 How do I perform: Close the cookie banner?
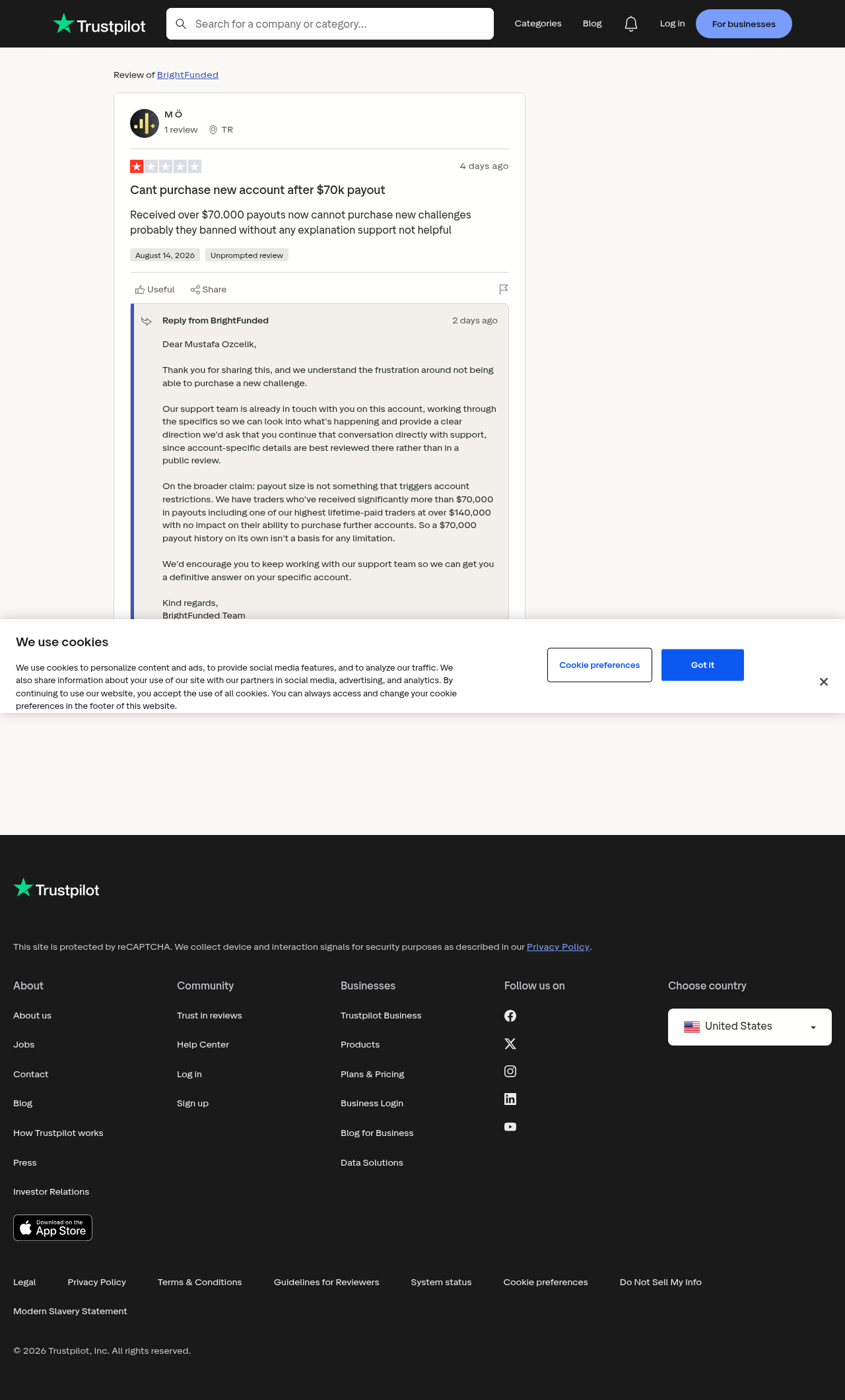pyautogui.click(x=824, y=682)
